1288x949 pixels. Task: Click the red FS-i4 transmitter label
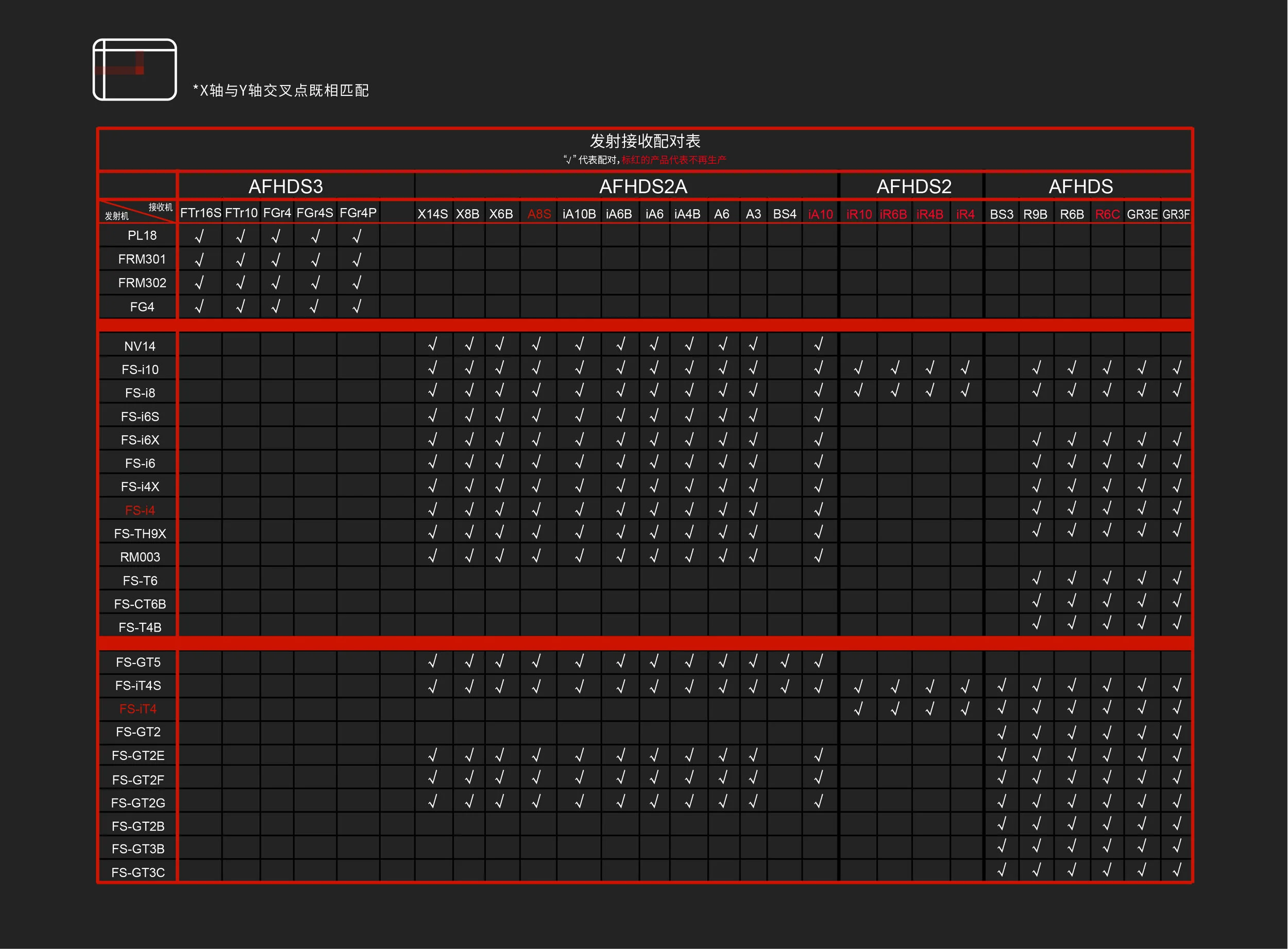pos(140,510)
